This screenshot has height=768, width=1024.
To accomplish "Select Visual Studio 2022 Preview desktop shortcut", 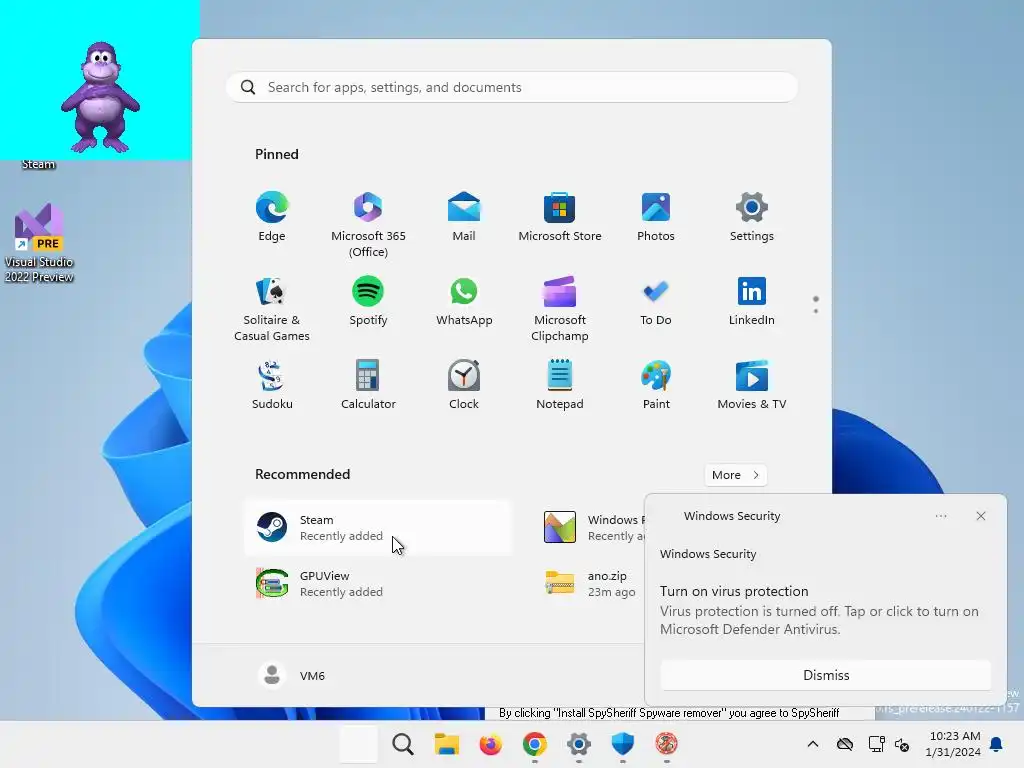I will click(39, 243).
